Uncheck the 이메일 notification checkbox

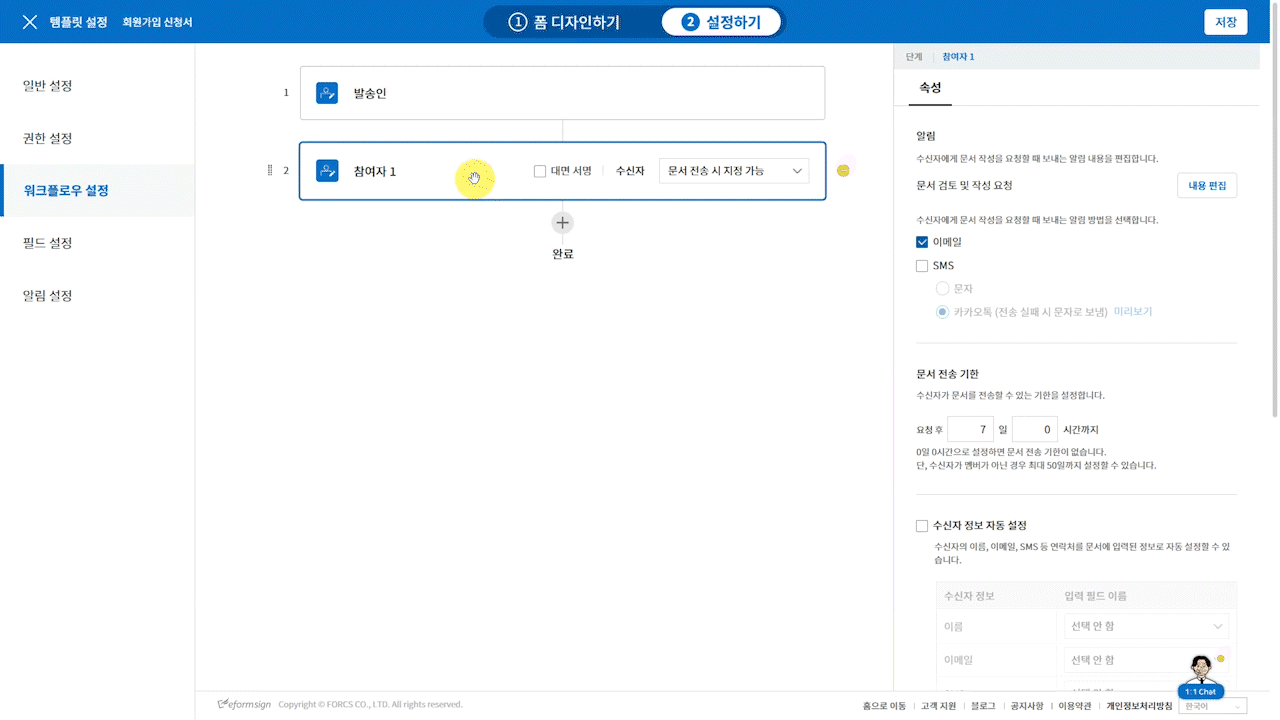[x=922, y=242]
